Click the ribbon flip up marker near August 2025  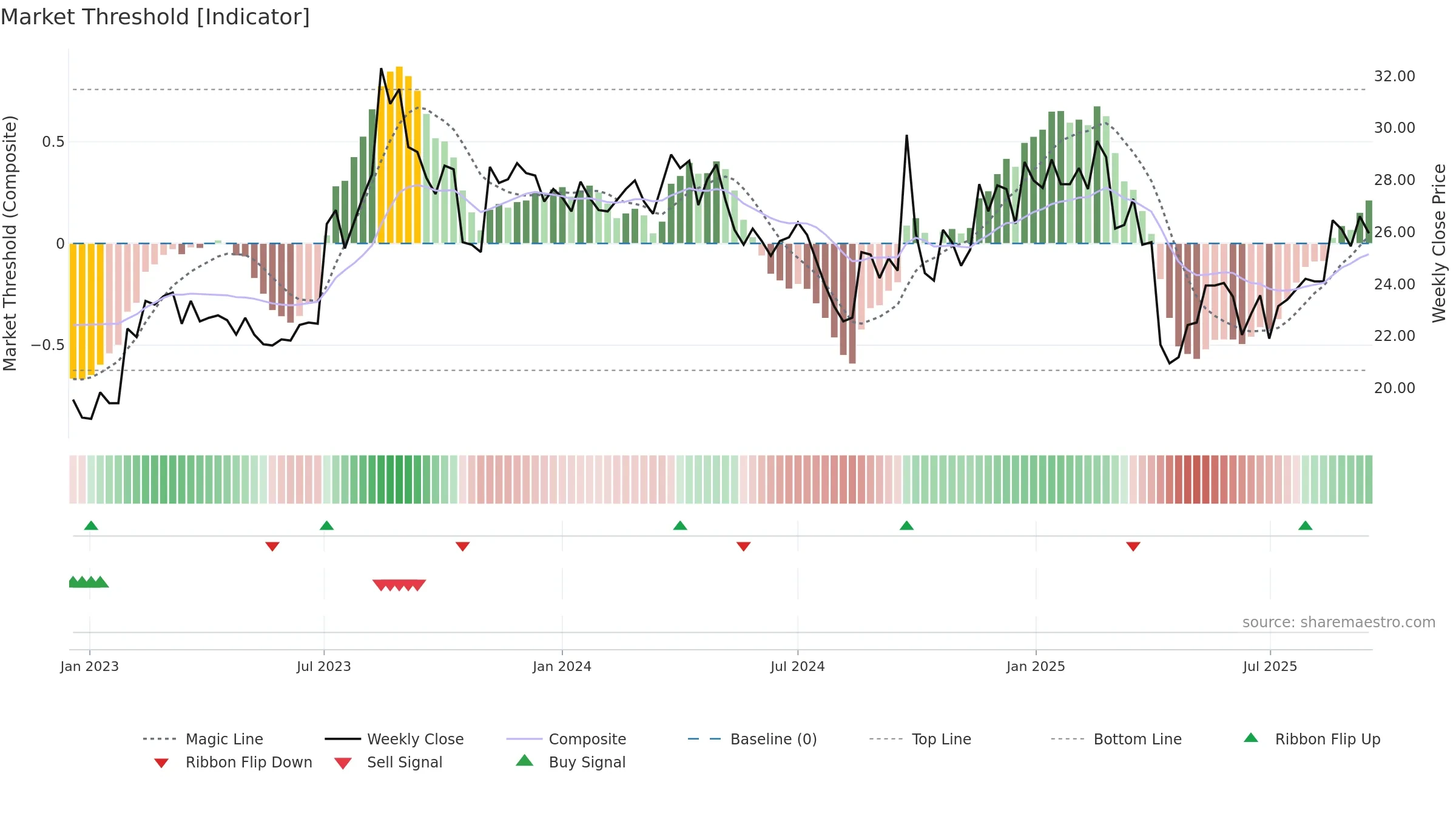pyautogui.click(x=1306, y=525)
